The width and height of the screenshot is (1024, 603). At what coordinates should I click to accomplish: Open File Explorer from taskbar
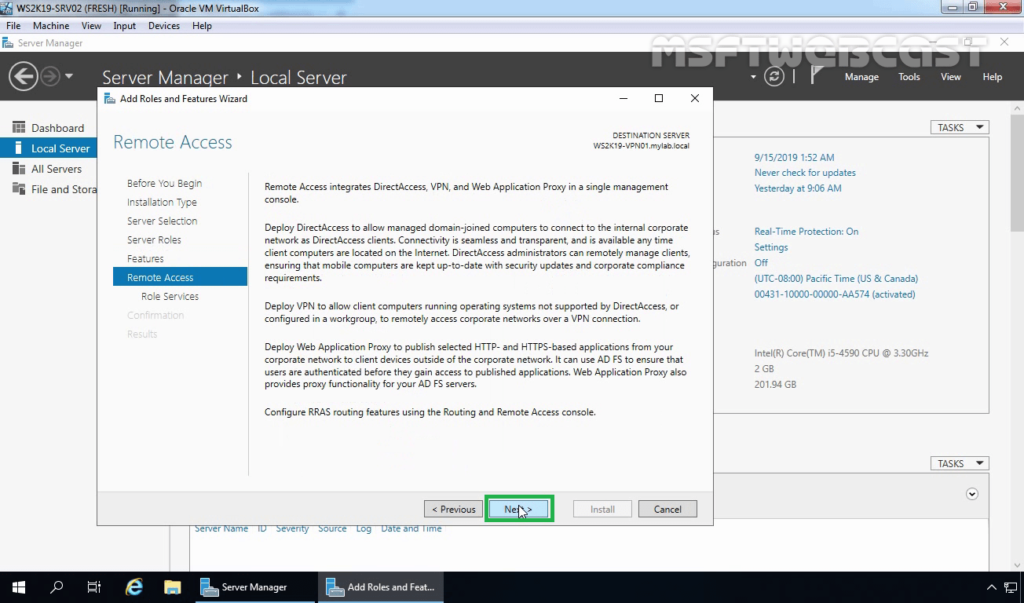(x=172, y=587)
